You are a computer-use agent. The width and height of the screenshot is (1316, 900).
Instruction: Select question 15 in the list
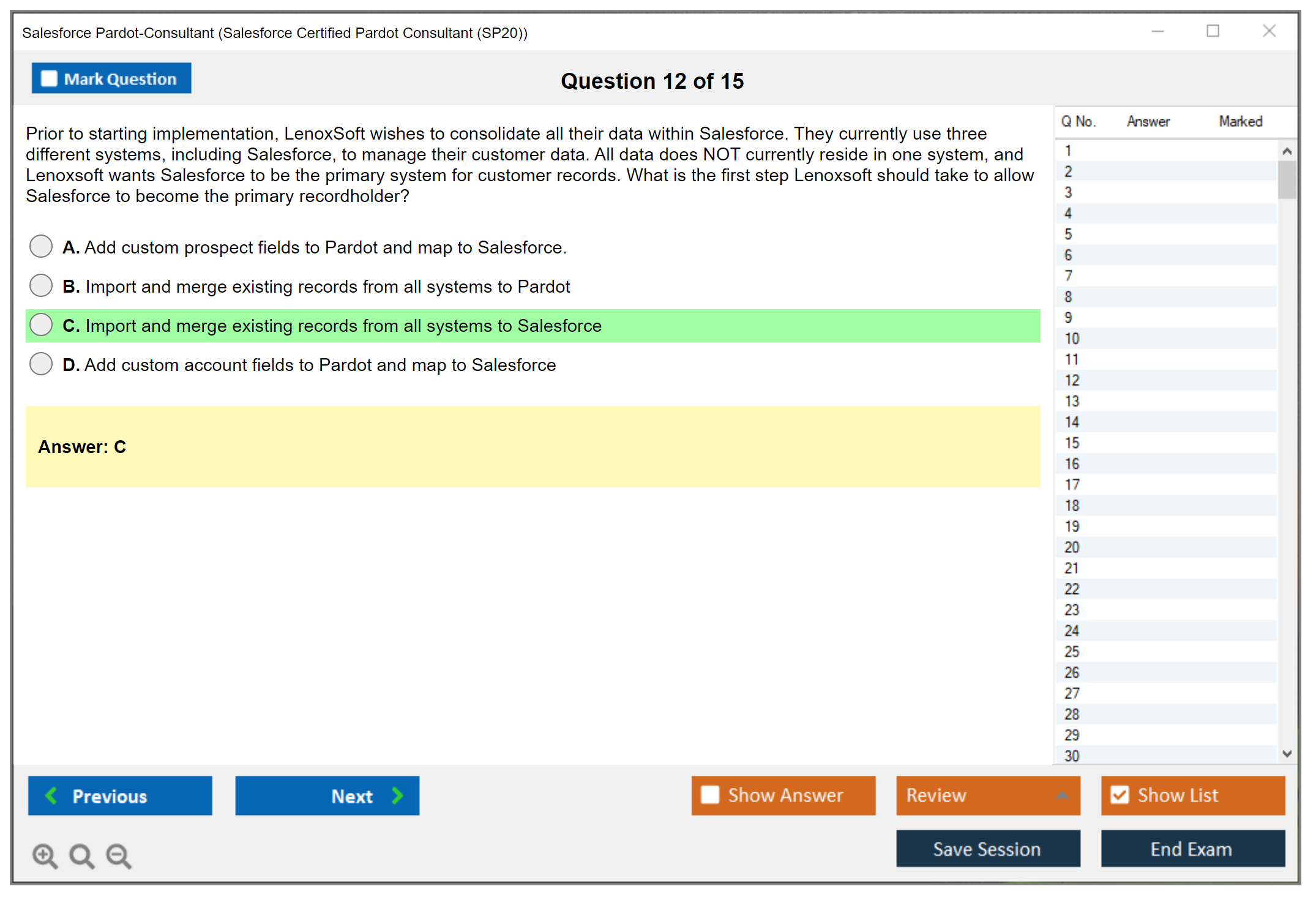tap(1072, 443)
